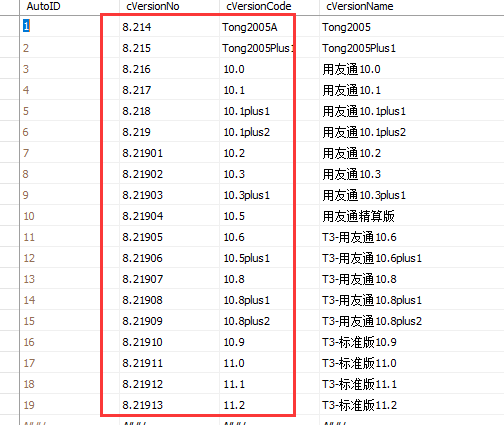Select the T3-用友通10.6 name cell
Viewport: 504px width, 425px height.
tap(412, 237)
